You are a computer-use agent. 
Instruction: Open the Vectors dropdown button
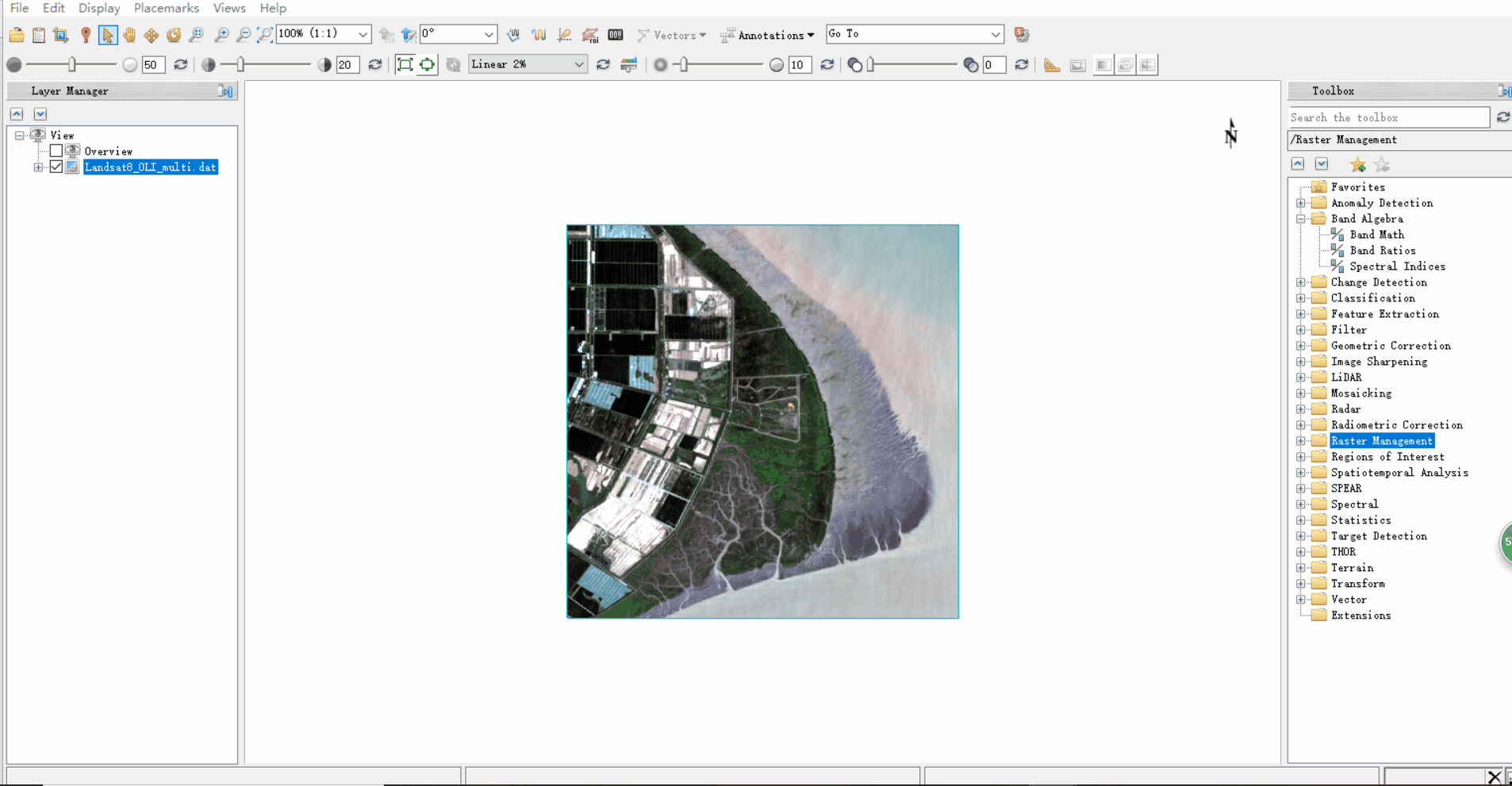pos(672,35)
